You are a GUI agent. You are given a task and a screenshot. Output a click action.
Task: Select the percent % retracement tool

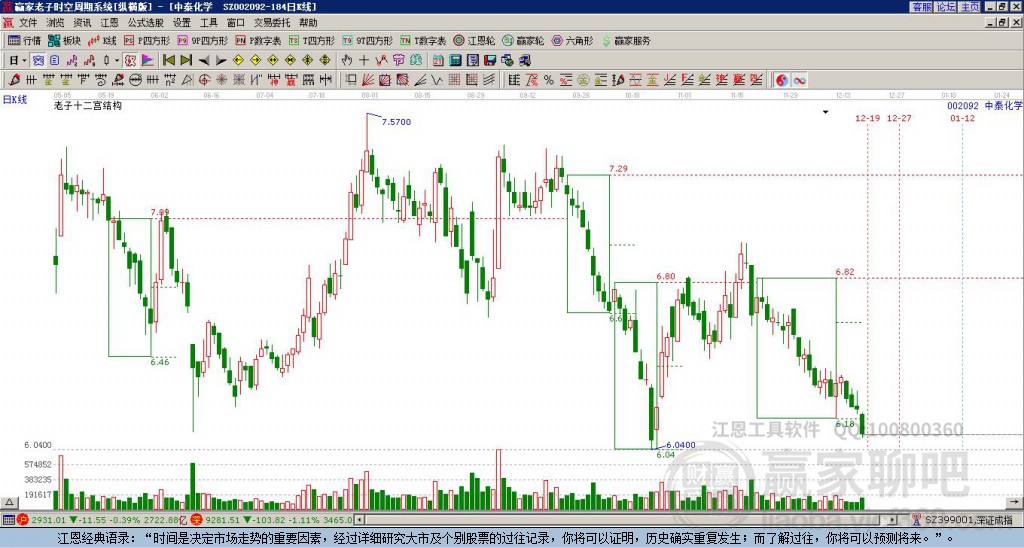click(549, 80)
